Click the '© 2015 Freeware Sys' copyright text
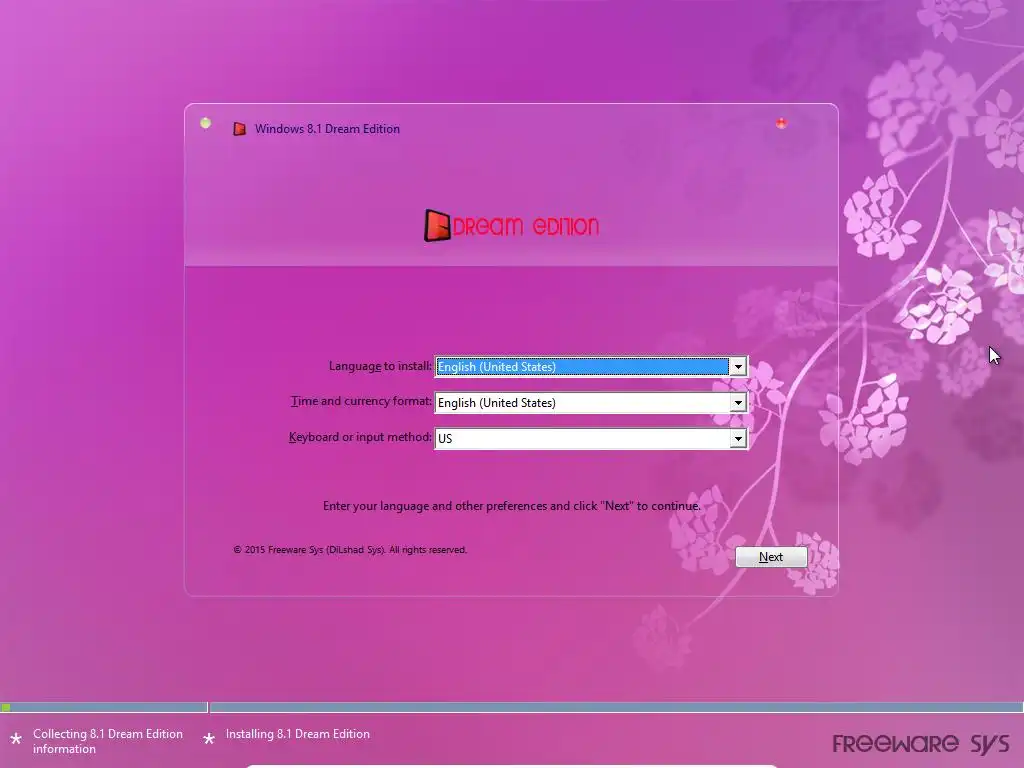The image size is (1024, 768). click(350, 550)
